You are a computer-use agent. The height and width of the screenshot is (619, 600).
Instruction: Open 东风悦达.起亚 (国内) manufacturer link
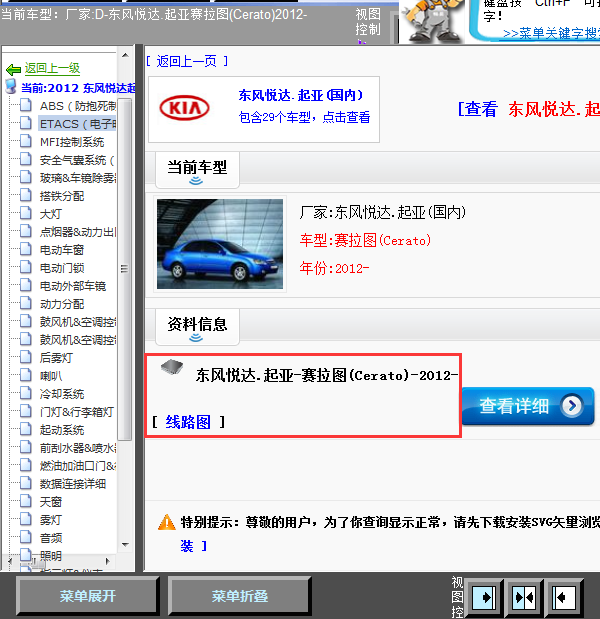301,95
